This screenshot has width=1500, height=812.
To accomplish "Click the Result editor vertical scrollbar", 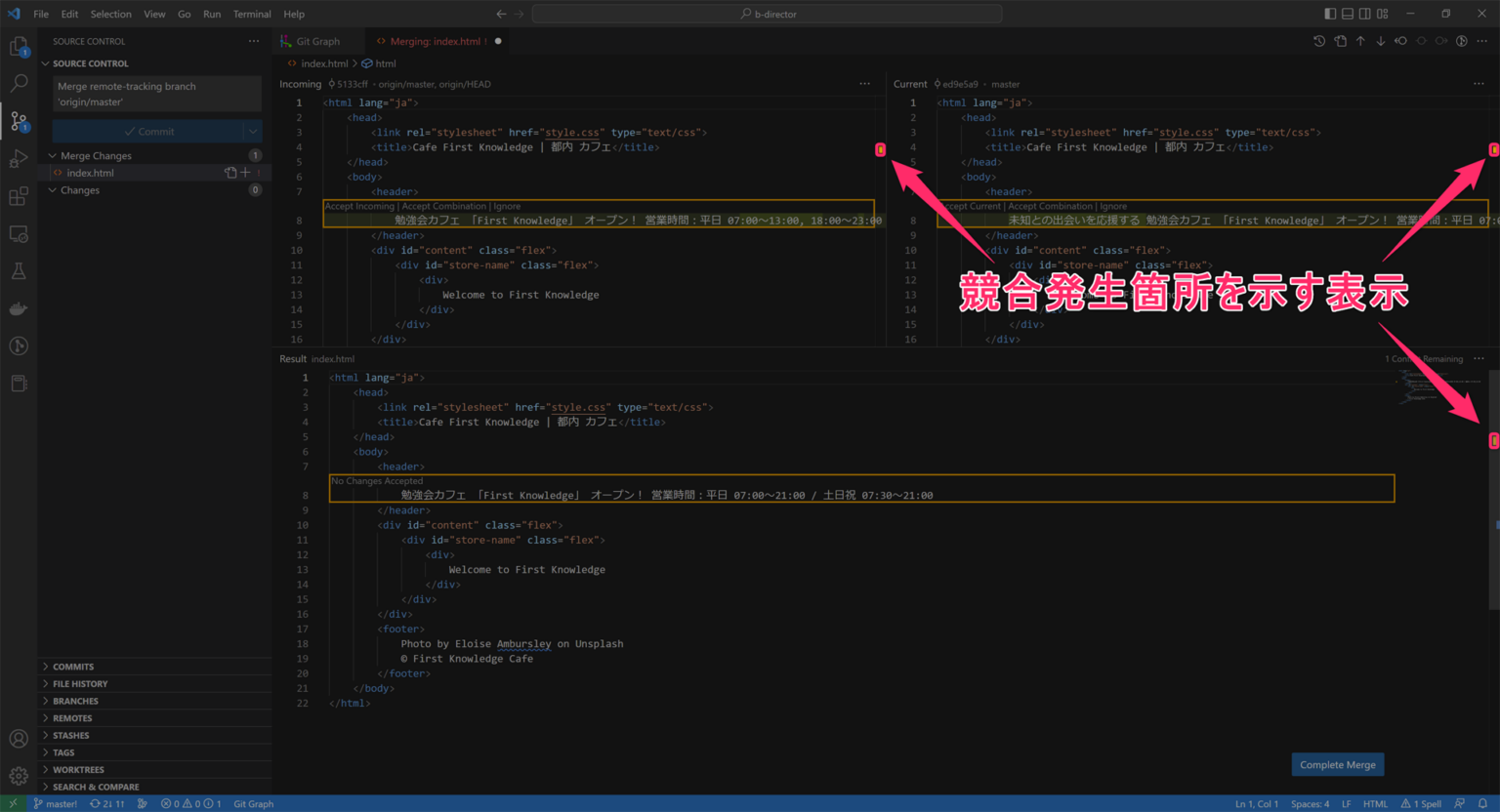I will pos(1494,490).
